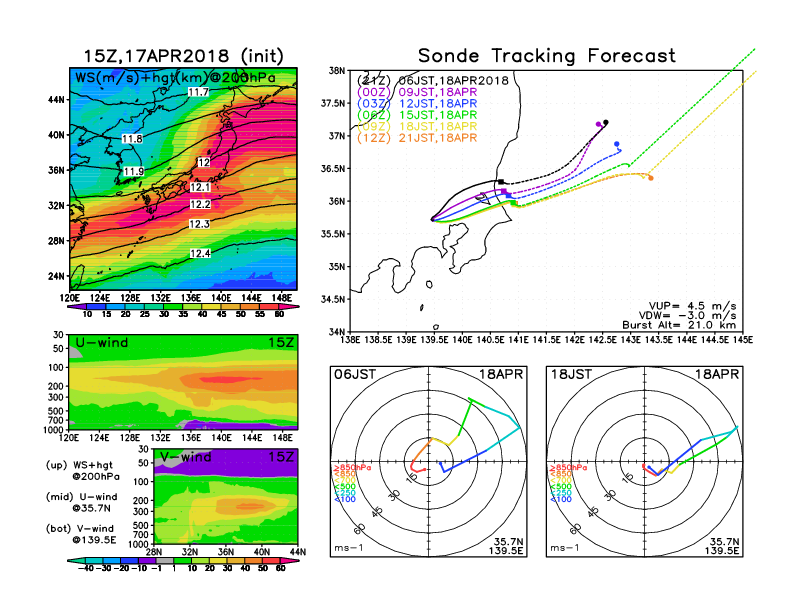This screenshot has height=612, width=792.
Task: Click the 12.2 height contour label
Action: (x=200, y=204)
